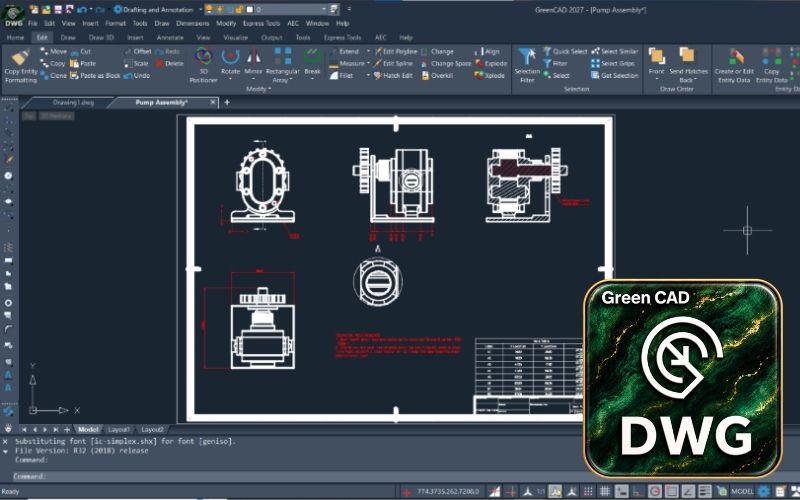The height and width of the screenshot is (500, 800).
Task: Expand the Front draw order dropdown
Action: point(657,79)
